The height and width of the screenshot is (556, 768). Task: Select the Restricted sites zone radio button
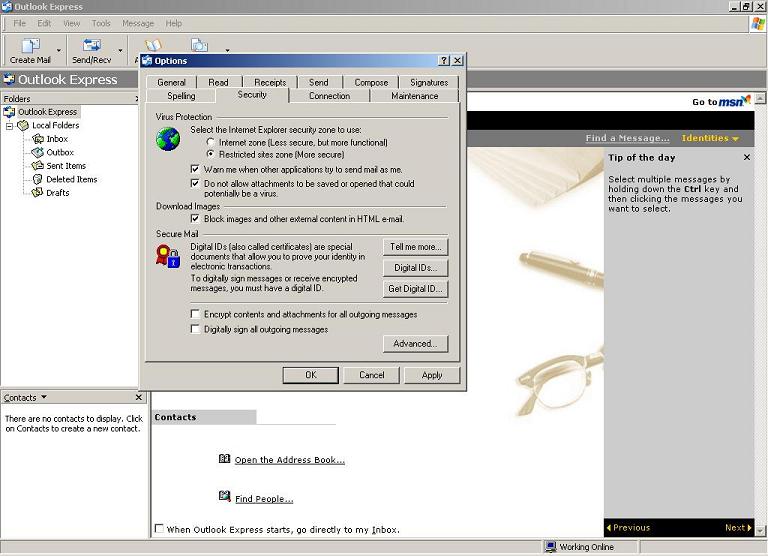211,154
